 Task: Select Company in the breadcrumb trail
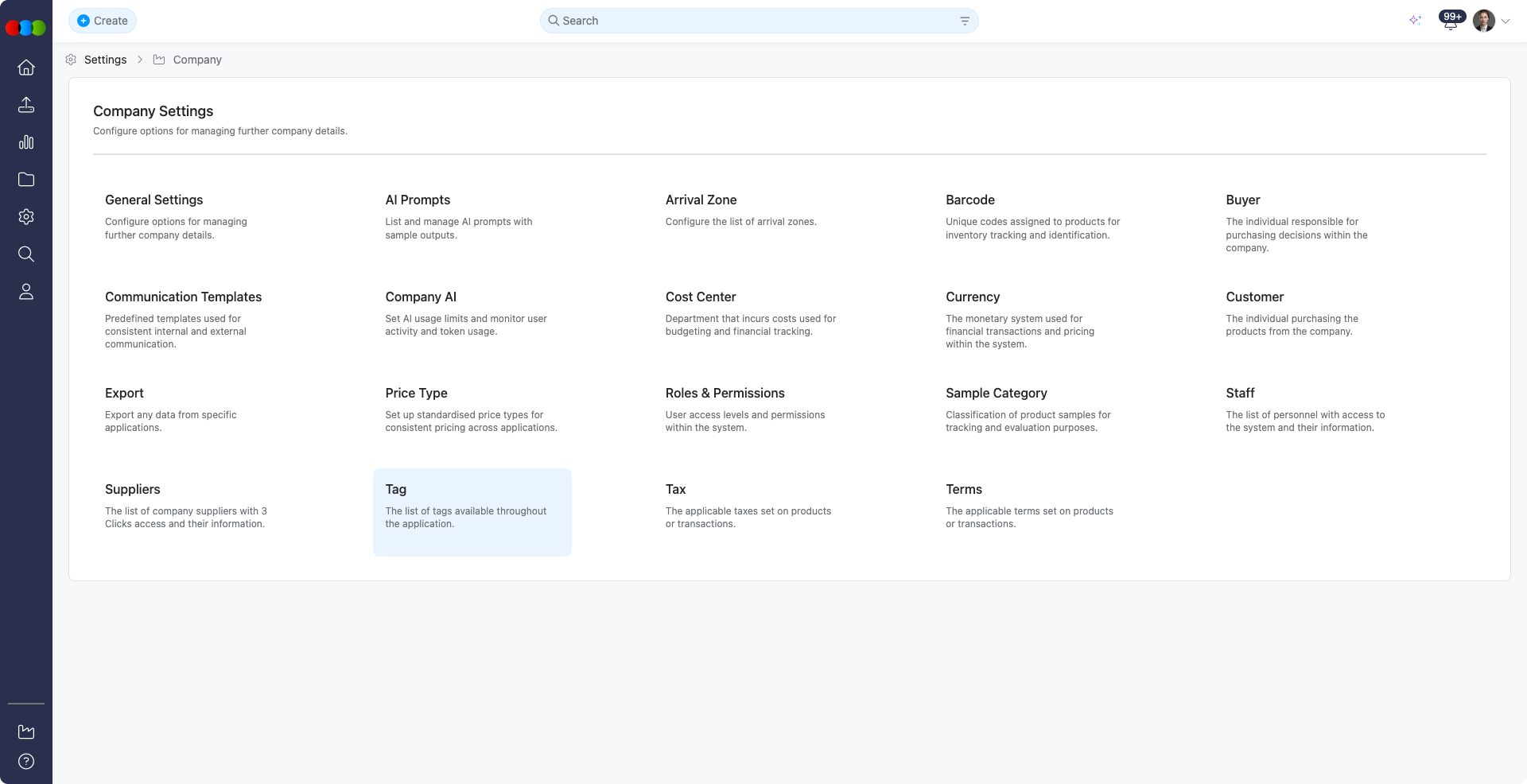coord(197,60)
